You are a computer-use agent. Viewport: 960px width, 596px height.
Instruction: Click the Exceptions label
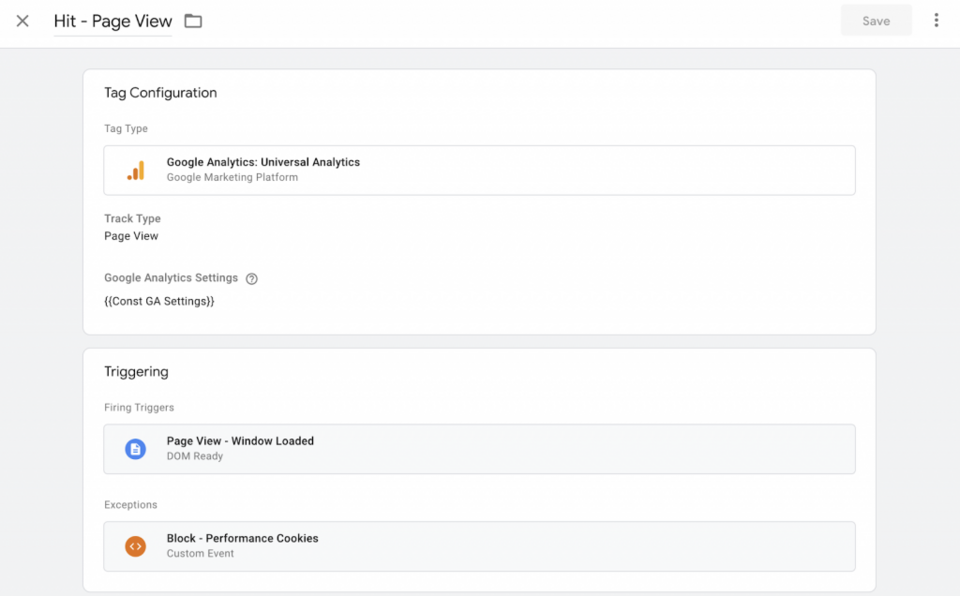(x=130, y=505)
